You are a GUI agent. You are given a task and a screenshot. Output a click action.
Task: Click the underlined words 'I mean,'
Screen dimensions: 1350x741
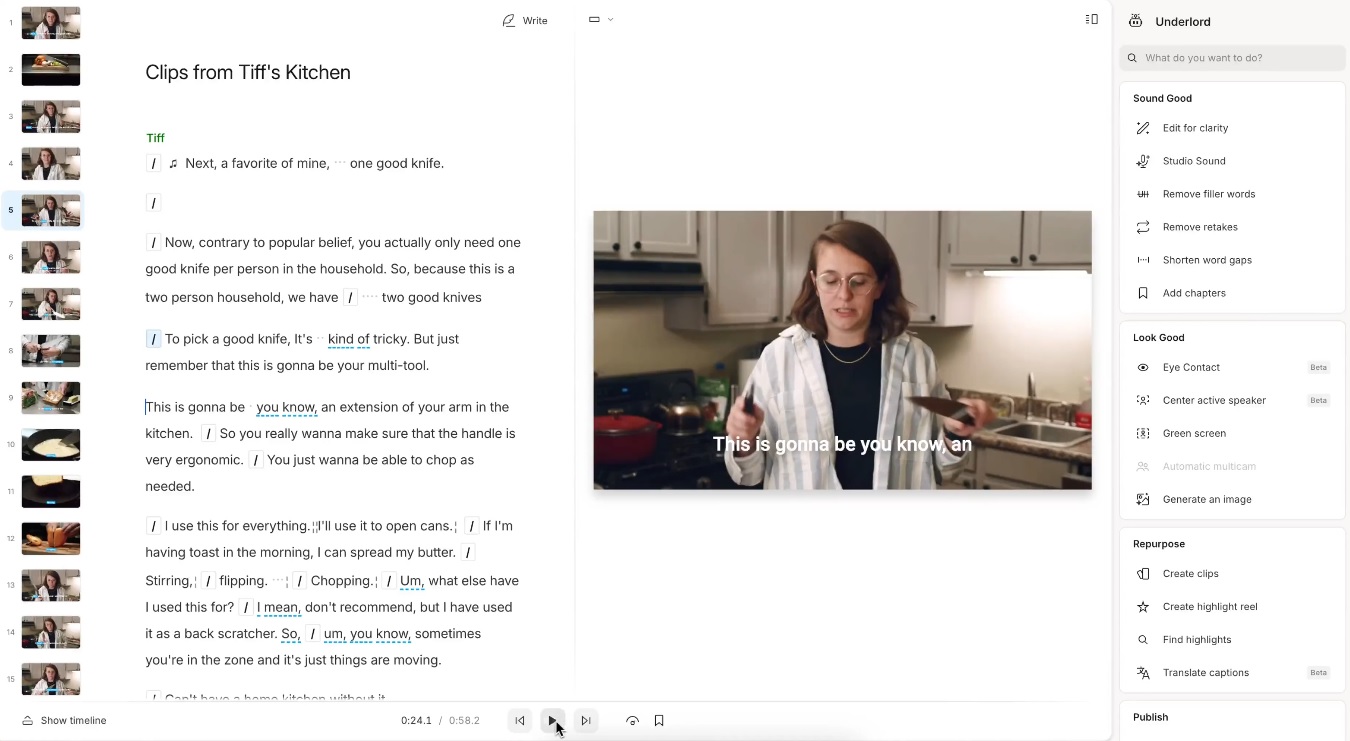click(278, 607)
